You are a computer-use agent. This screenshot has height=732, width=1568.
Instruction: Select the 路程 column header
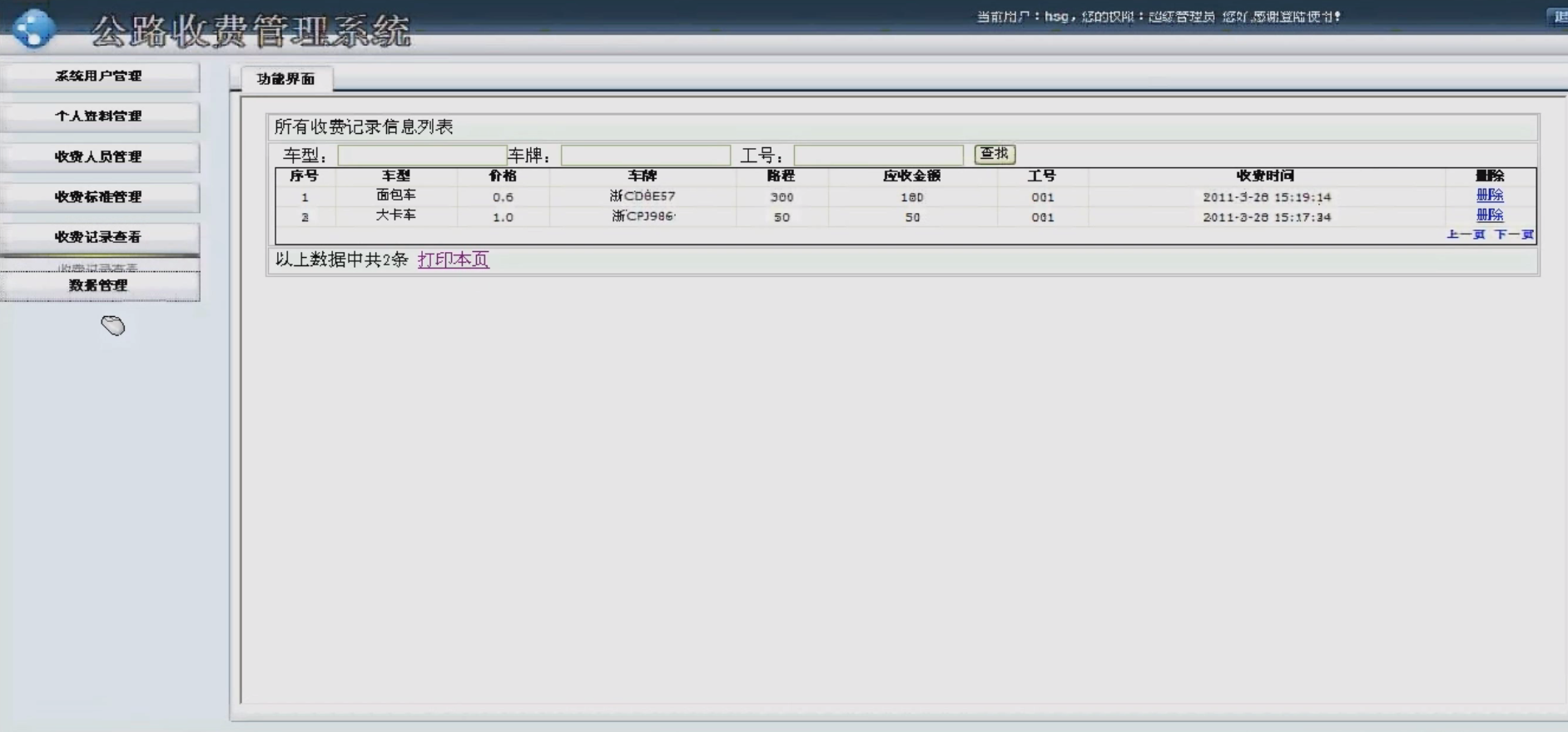[x=781, y=176]
